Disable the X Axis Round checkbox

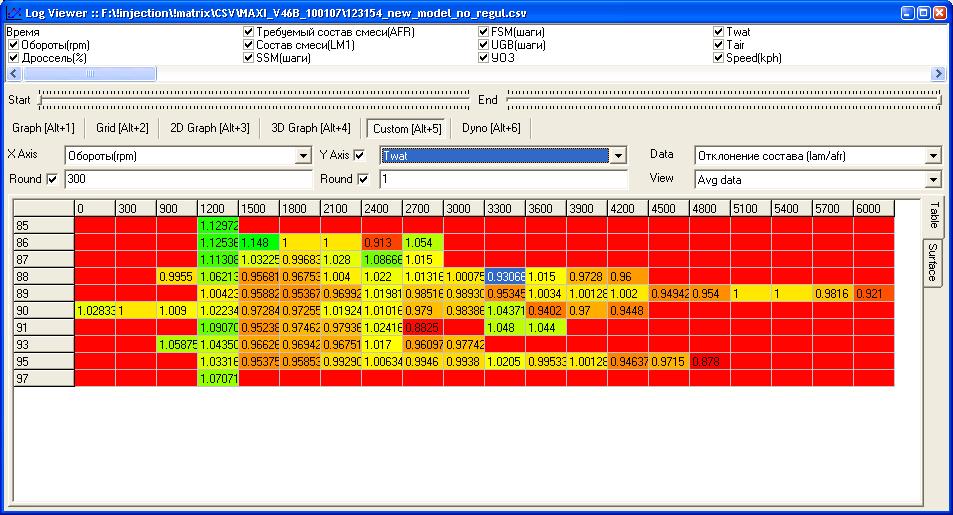[x=52, y=179]
